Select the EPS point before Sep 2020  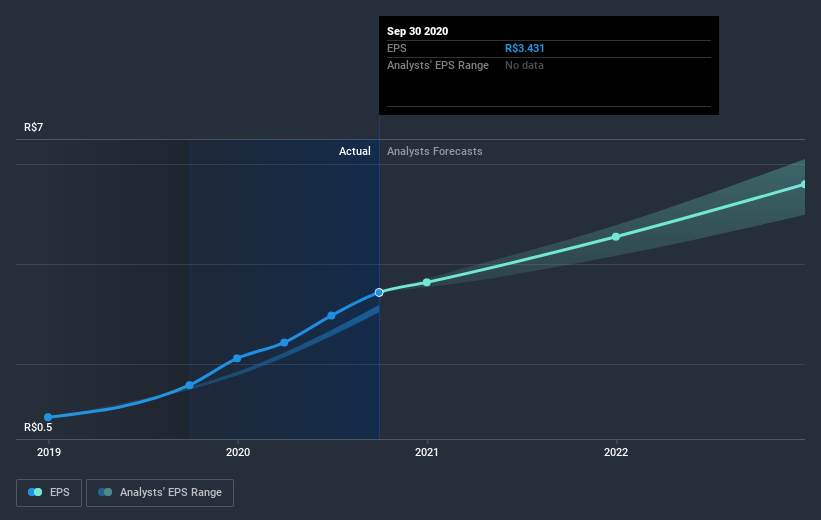(x=331, y=315)
